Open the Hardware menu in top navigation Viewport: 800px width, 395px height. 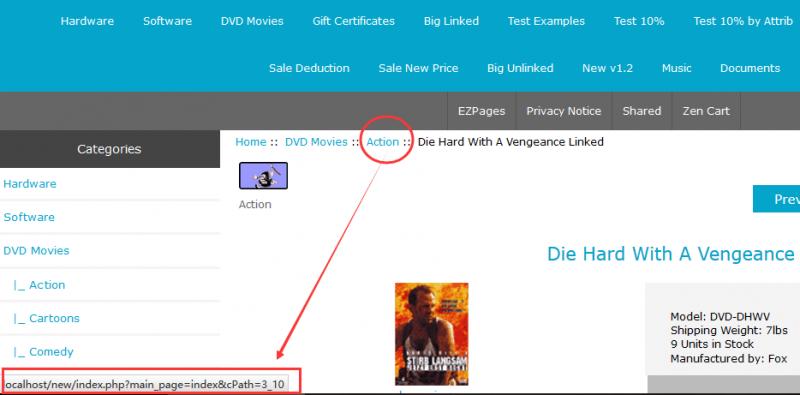87,21
